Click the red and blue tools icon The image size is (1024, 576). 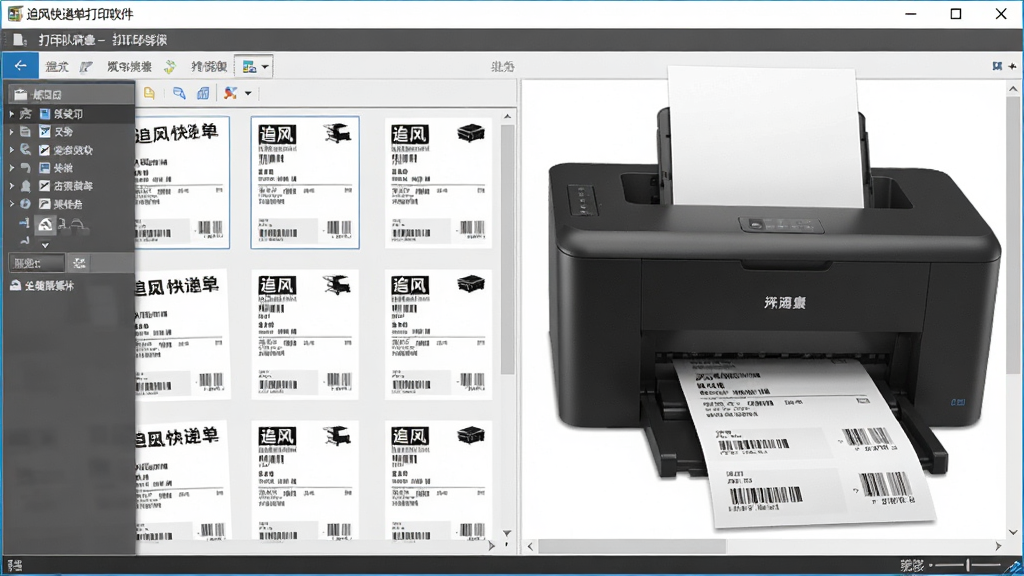click(x=231, y=93)
